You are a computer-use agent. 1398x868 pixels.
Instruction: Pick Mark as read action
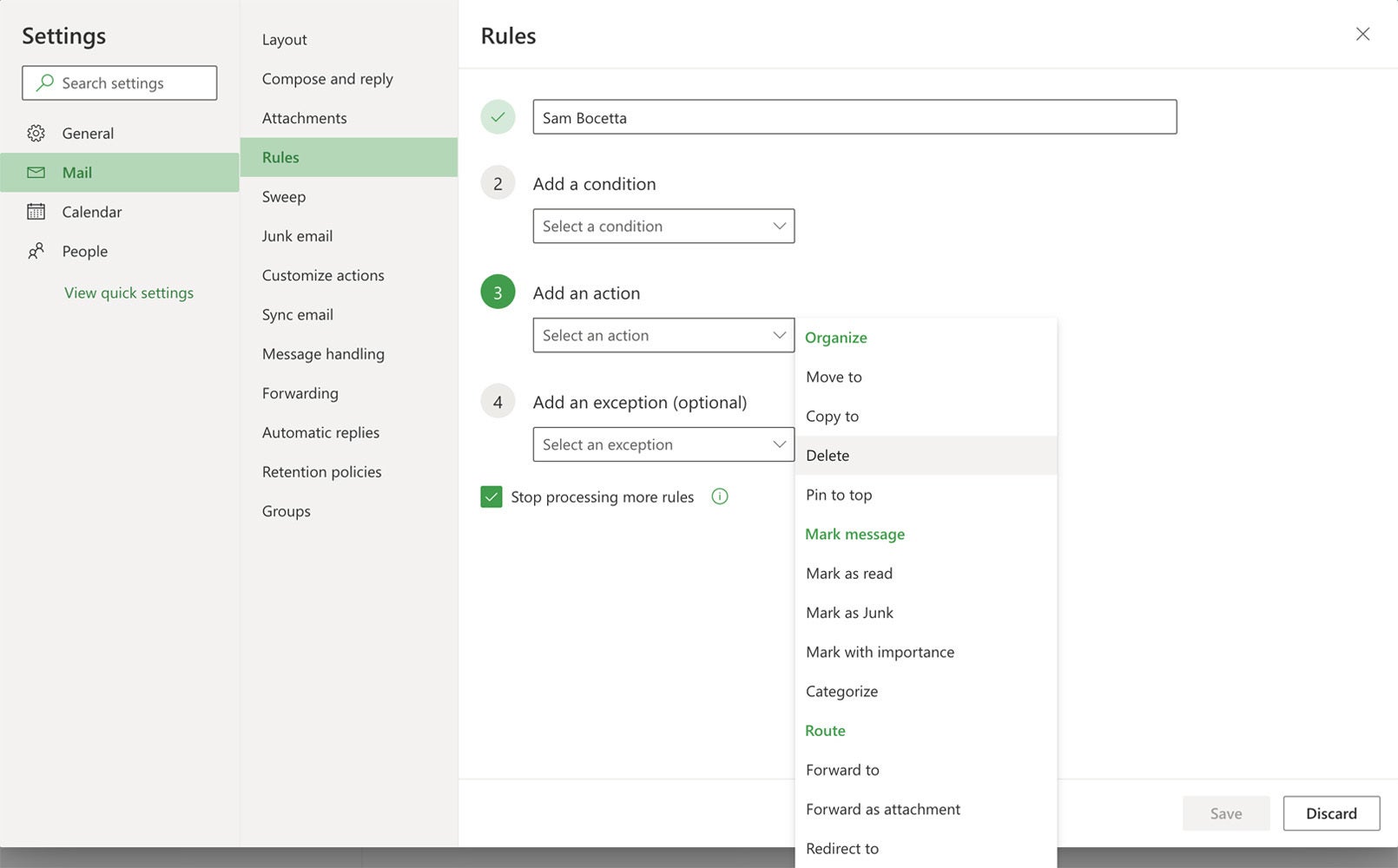pyautogui.click(x=926, y=573)
